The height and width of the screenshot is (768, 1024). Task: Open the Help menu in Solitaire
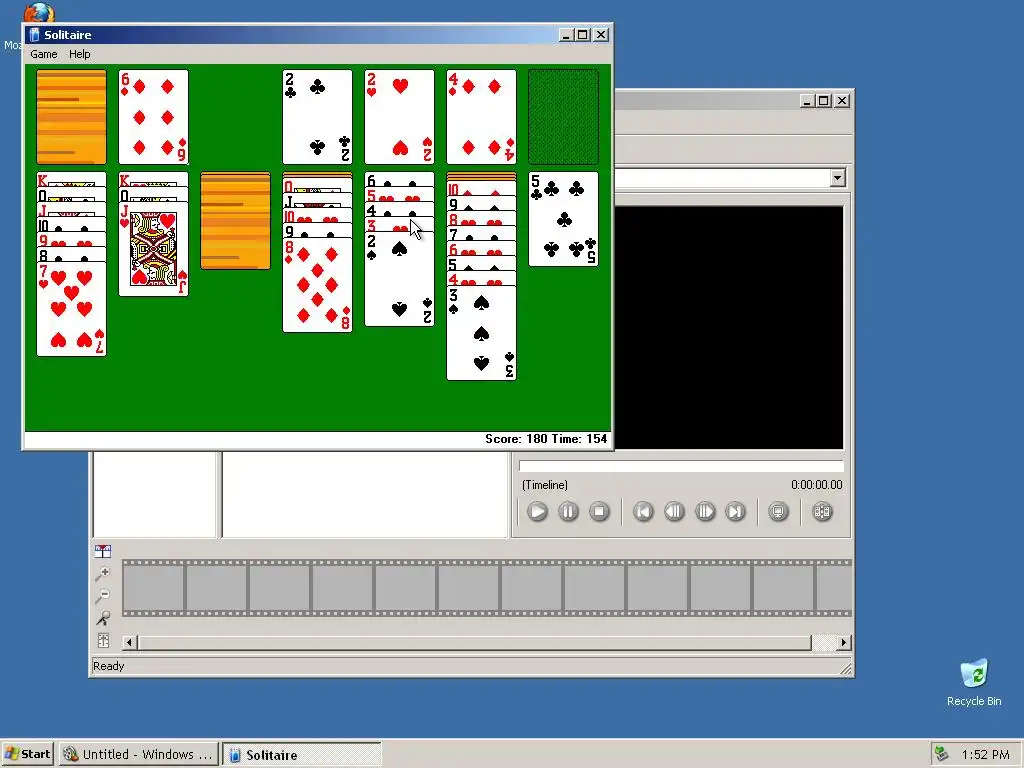coord(80,54)
